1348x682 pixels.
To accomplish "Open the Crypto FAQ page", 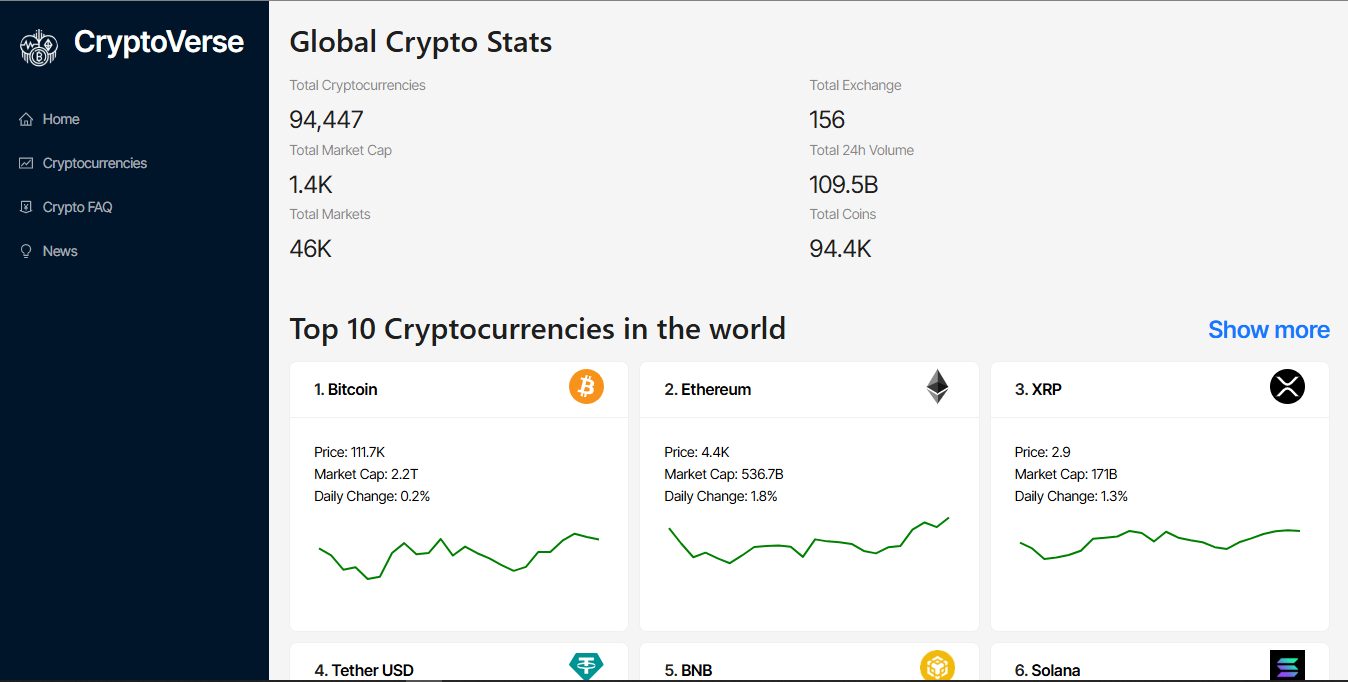I will 77,207.
